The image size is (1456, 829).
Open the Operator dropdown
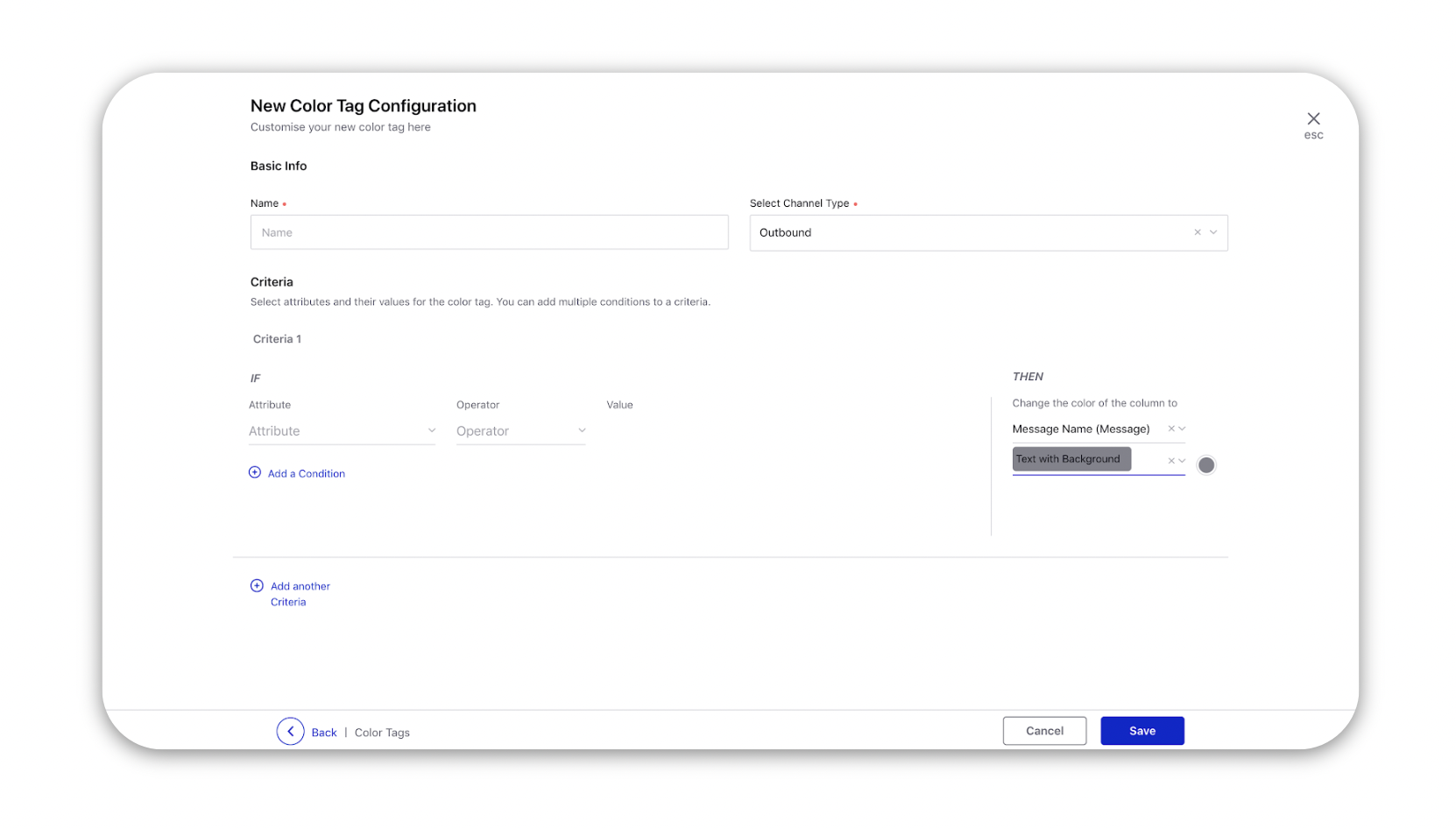coord(520,431)
